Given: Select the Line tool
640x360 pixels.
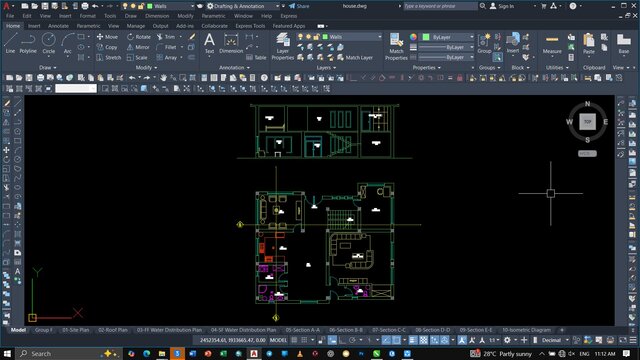Looking at the screenshot, I should coord(10,43).
